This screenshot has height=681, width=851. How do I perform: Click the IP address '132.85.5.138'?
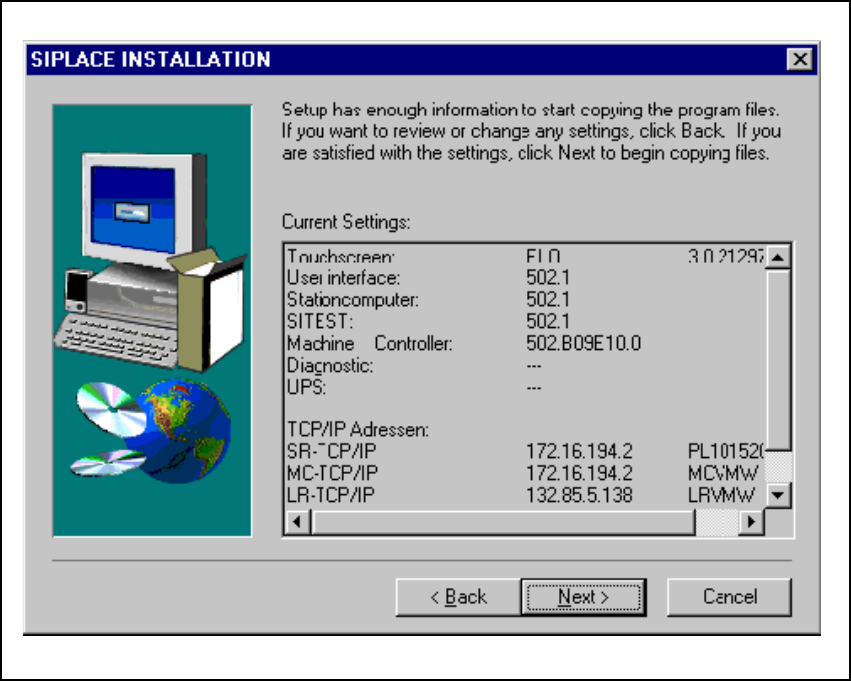pos(579,495)
